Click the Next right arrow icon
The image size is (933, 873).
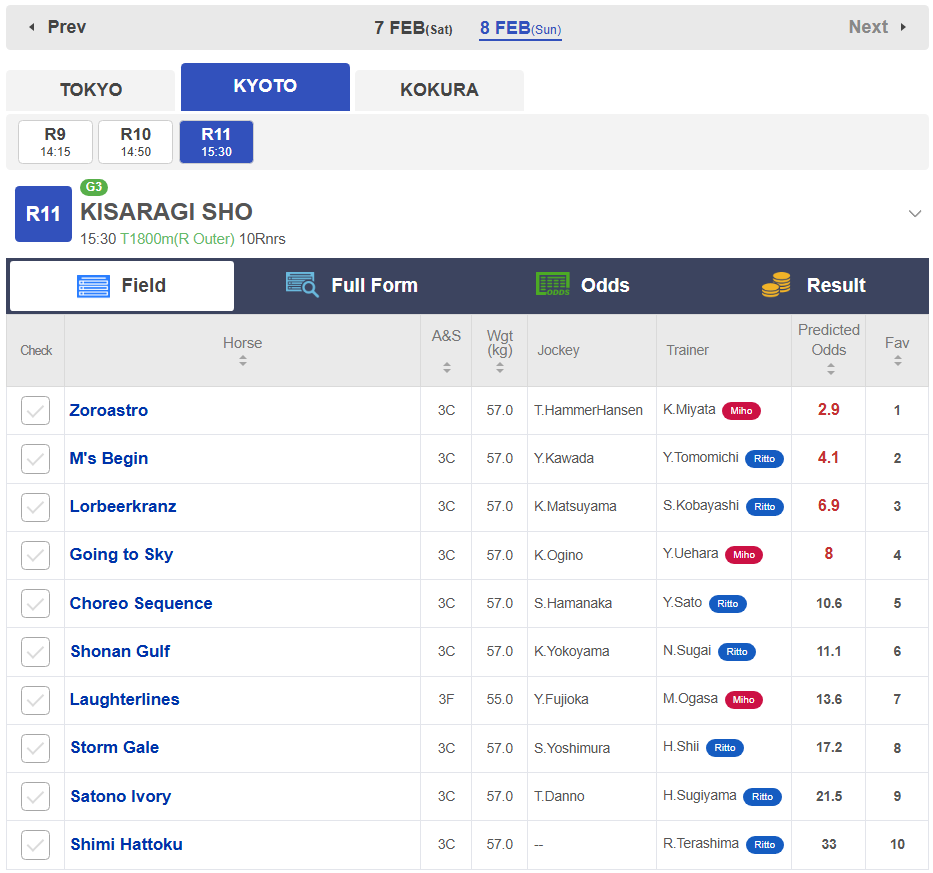pyautogui.click(x=903, y=27)
